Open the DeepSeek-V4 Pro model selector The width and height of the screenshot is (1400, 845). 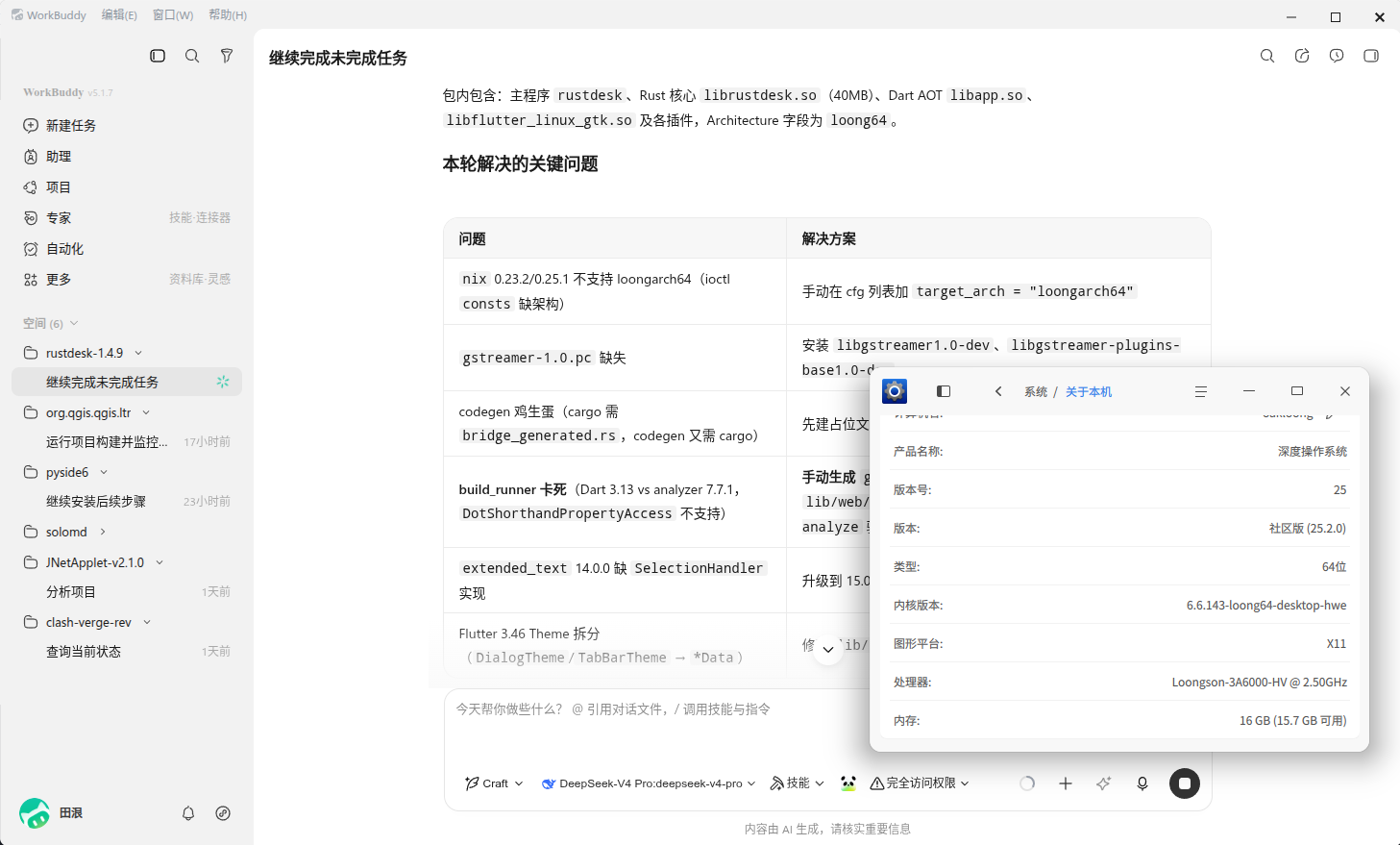(x=649, y=783)
